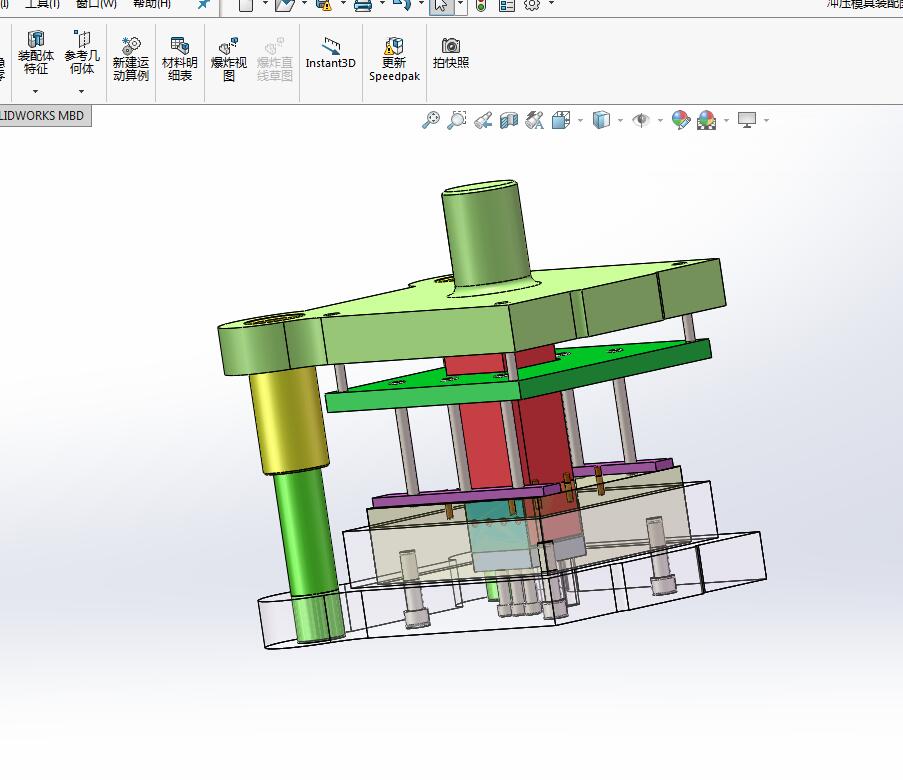Click the Hide/Show Items eye icon

point(641,120)
